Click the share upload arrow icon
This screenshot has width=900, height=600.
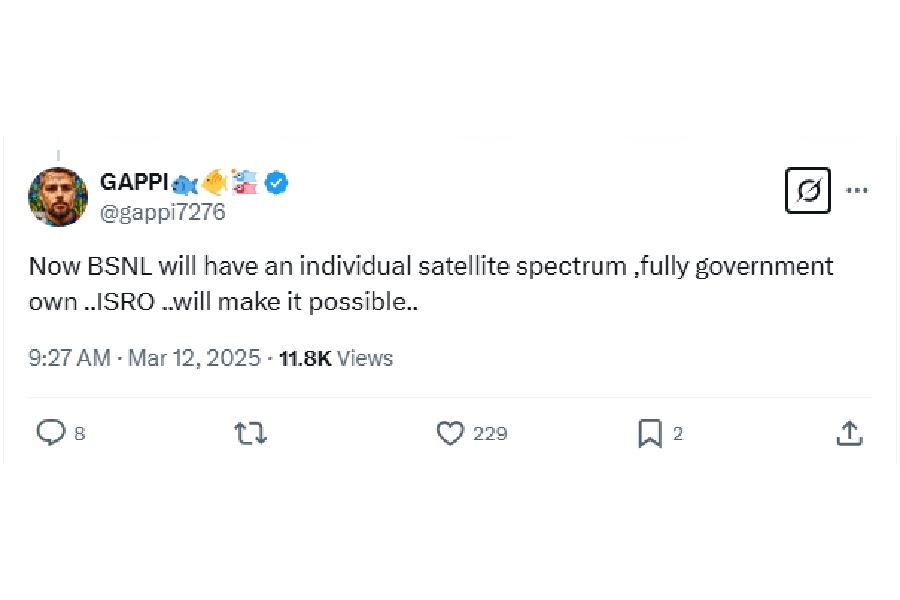(849, 432)
